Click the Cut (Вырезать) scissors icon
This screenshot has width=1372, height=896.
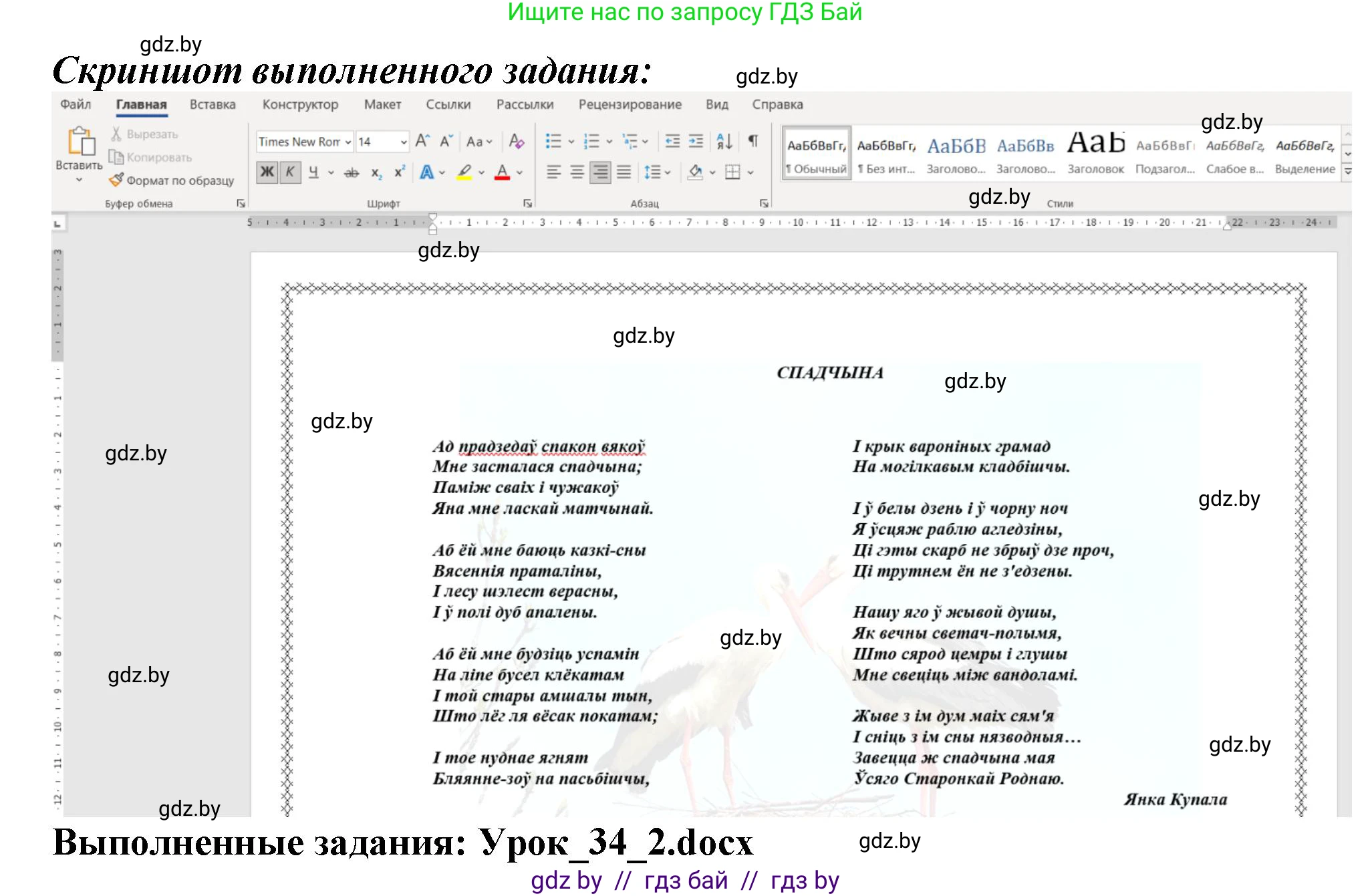coord(116,134)
